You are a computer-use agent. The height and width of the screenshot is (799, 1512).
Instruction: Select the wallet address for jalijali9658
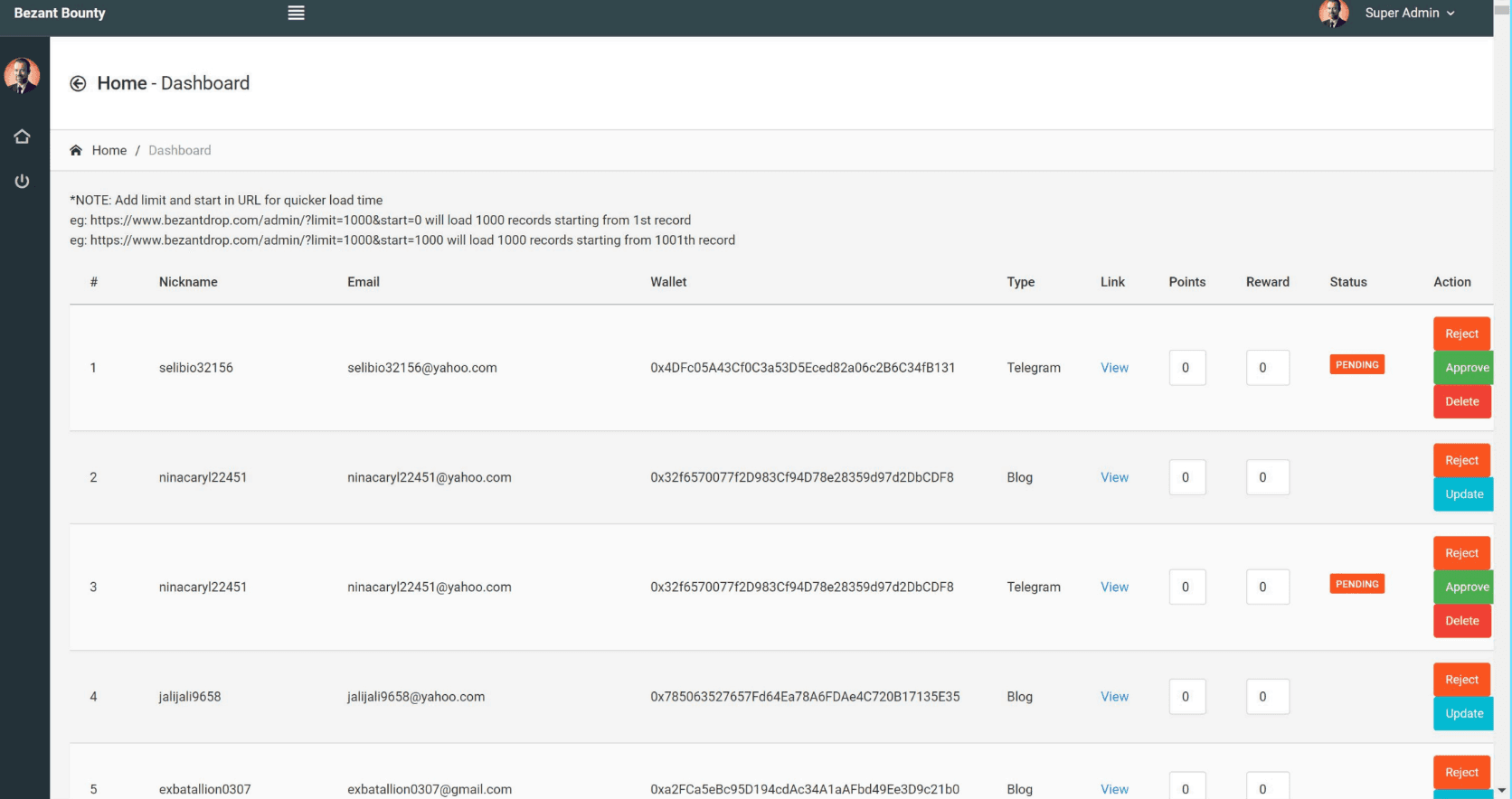(805, 697)
